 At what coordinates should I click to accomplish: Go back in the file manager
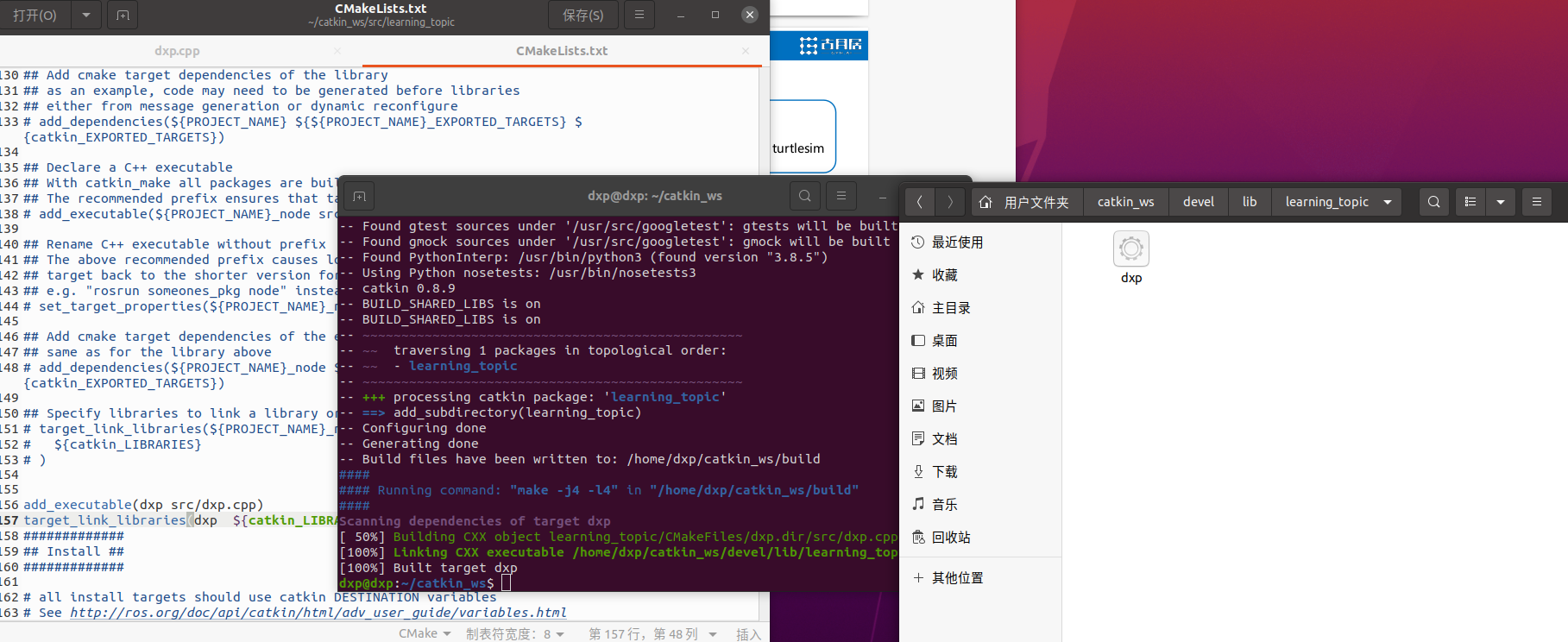[920, 202]
